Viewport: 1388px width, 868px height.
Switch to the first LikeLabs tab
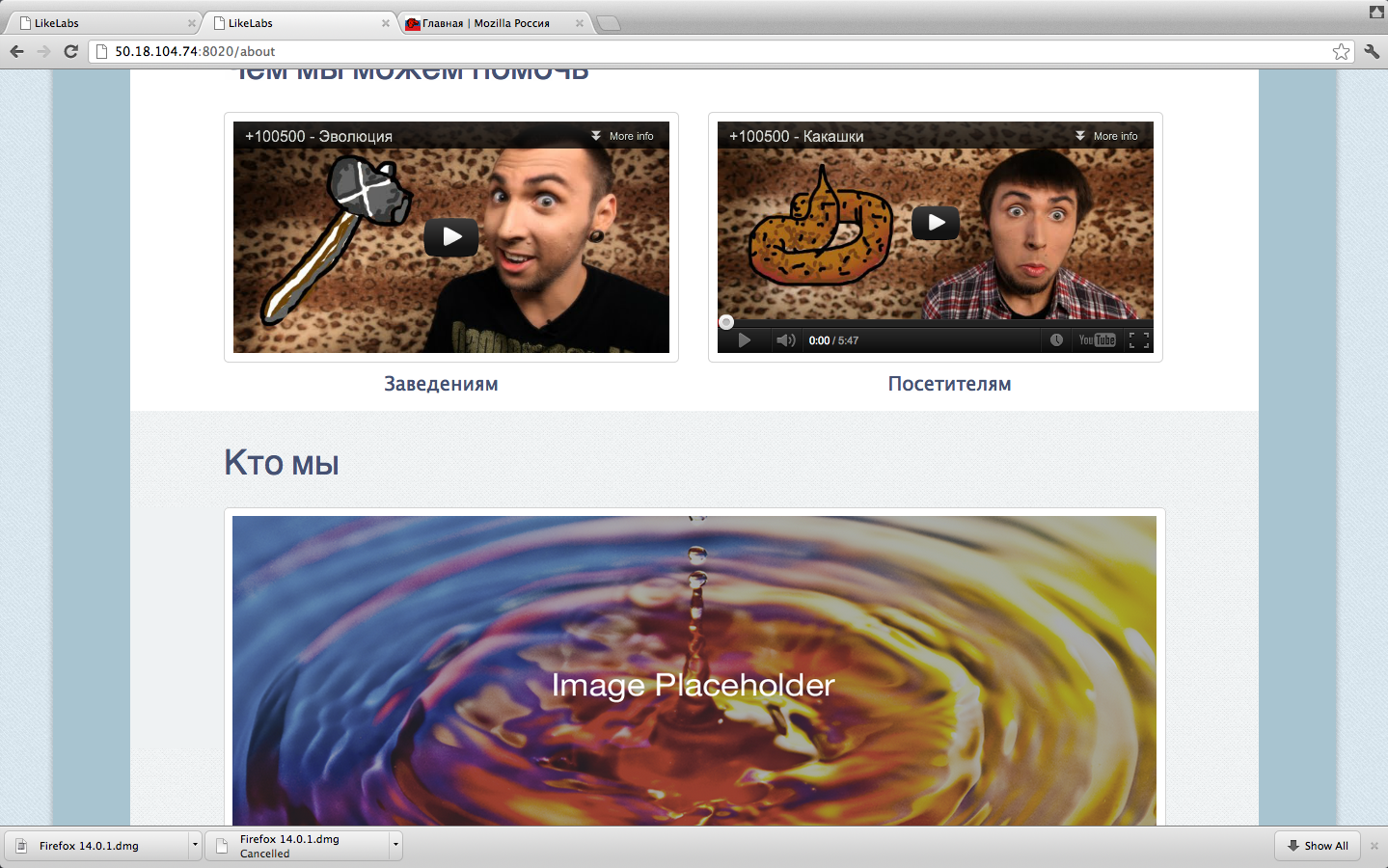[101, 23]
